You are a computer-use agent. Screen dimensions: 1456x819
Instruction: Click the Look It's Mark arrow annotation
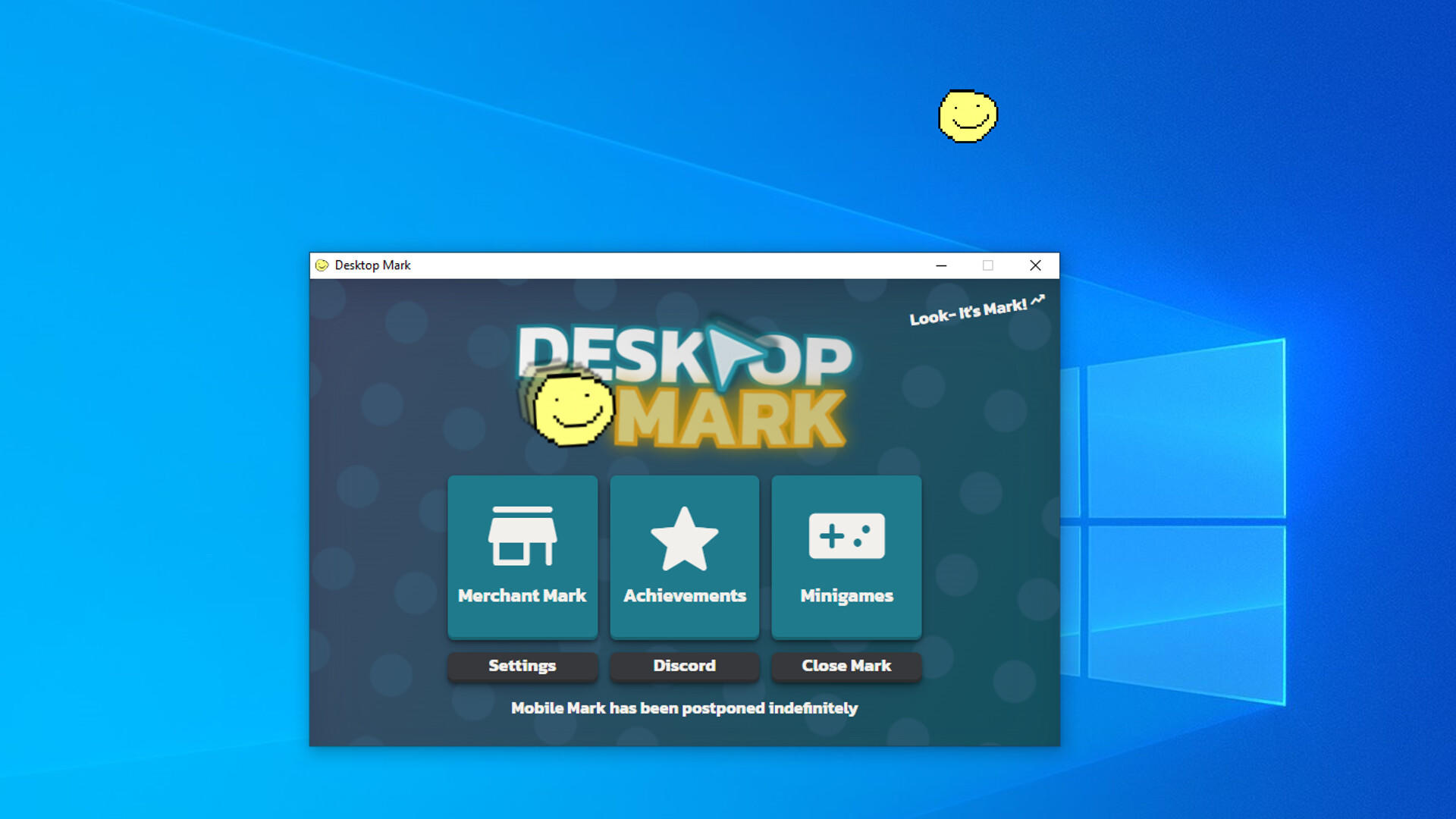1043,296
